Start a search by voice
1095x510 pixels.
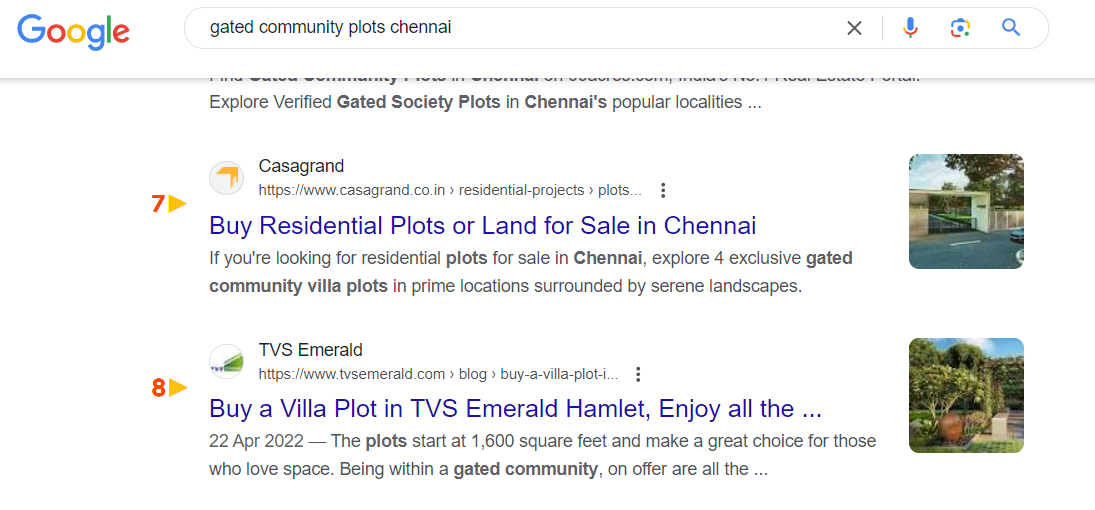pyautogui.click(x=910, y=28)
